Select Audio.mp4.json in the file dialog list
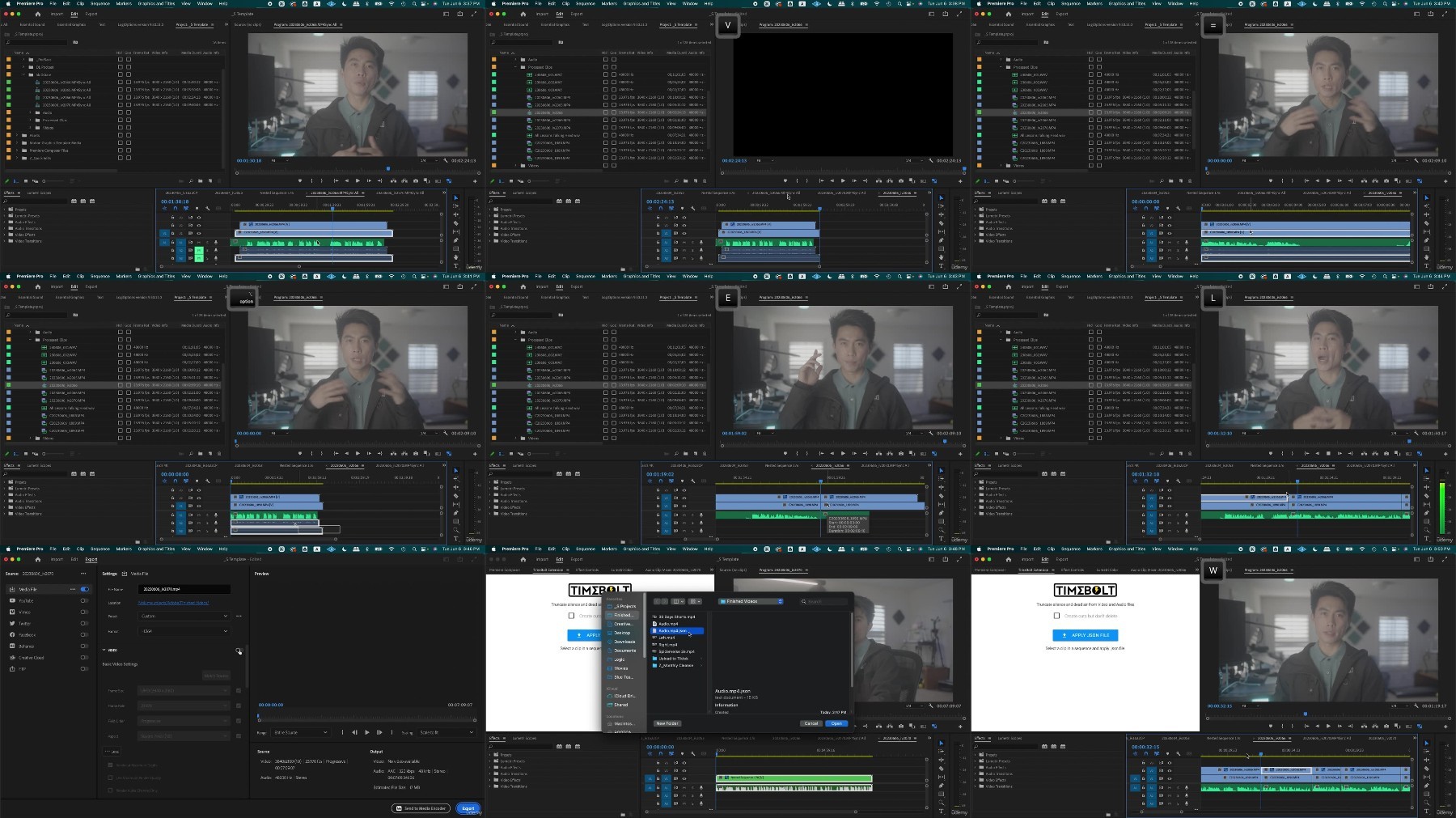 [677, 630]
